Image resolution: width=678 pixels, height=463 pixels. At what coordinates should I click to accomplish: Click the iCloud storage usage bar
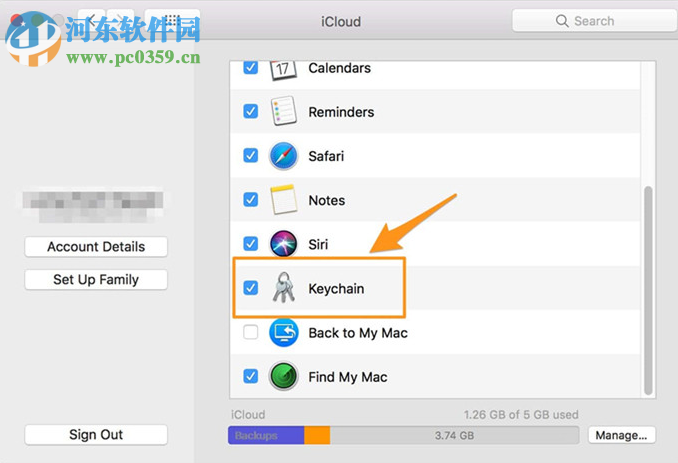(x=403, y=435)
